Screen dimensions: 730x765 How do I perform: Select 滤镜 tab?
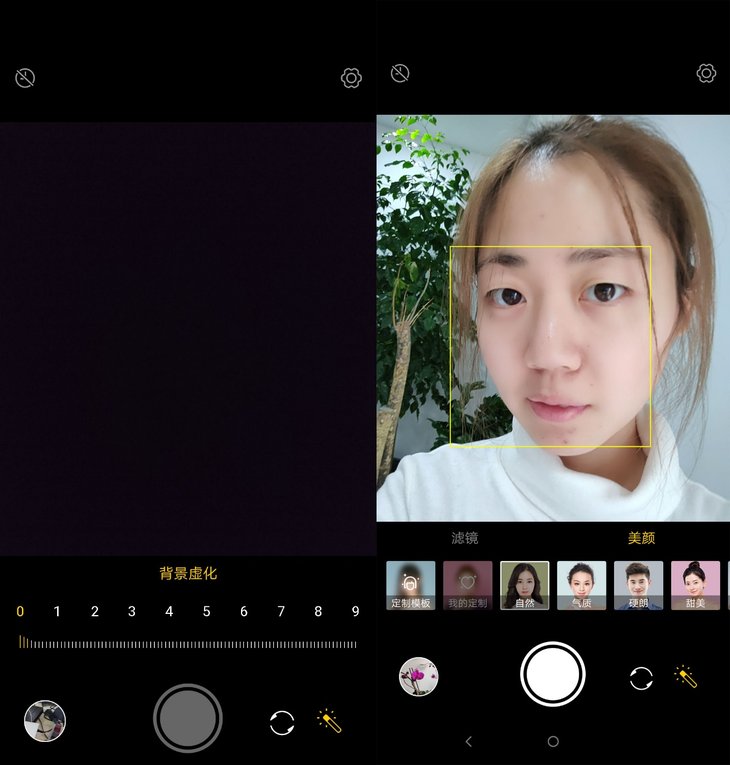click(x=465, y=538)
